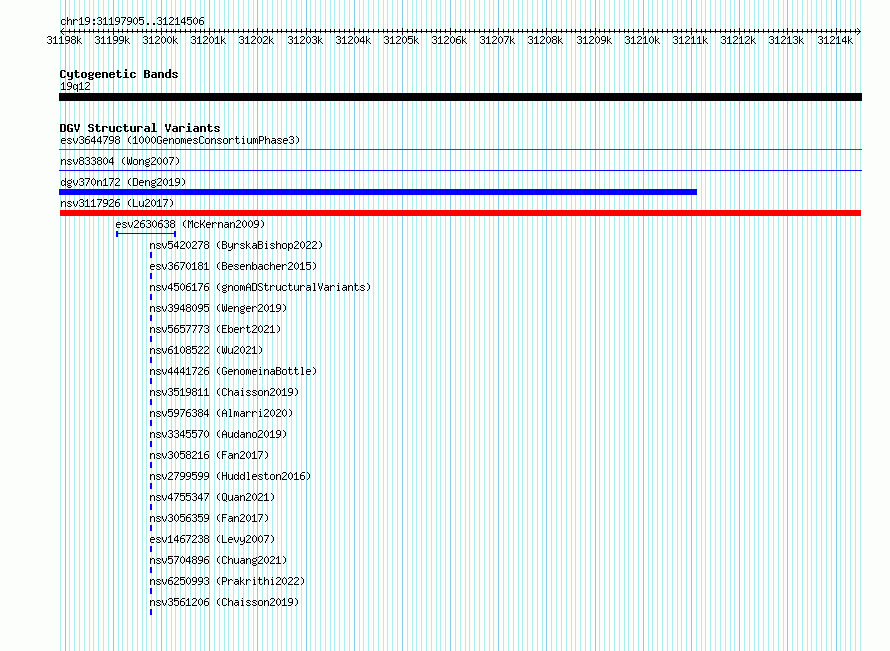Open variant nsv6250993 (Prakrithi2022)
The image size is (890, 651).
coord(227,581)
